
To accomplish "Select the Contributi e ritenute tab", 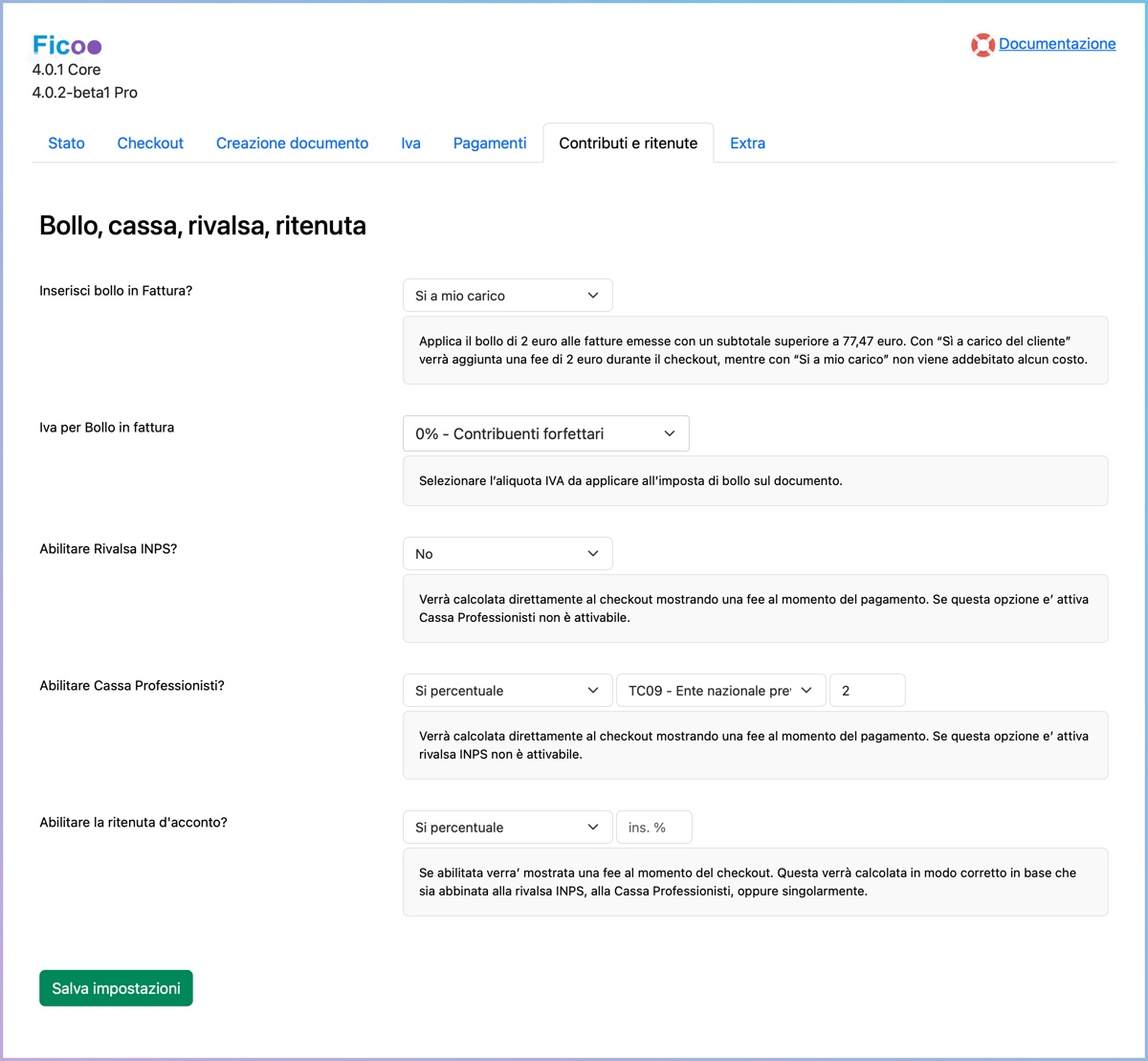I will (628, 144).
